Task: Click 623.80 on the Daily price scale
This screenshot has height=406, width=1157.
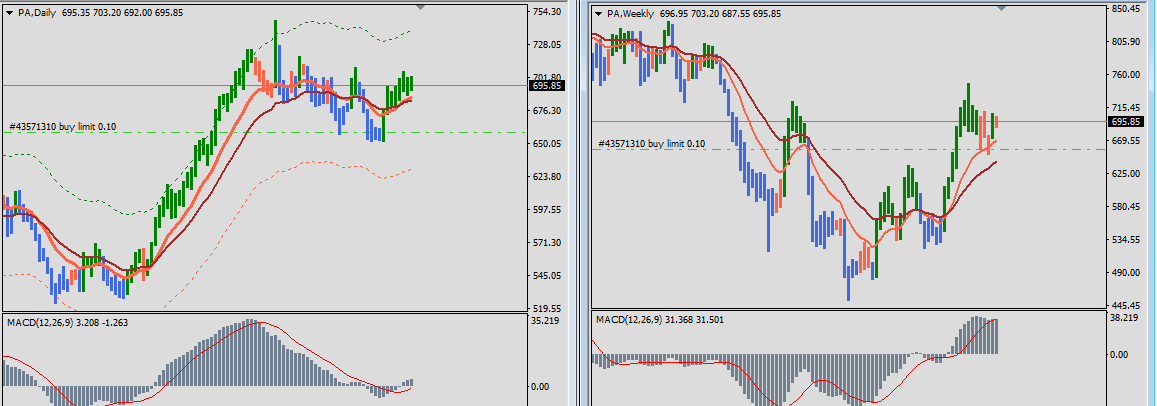Action: coord(547,177)
